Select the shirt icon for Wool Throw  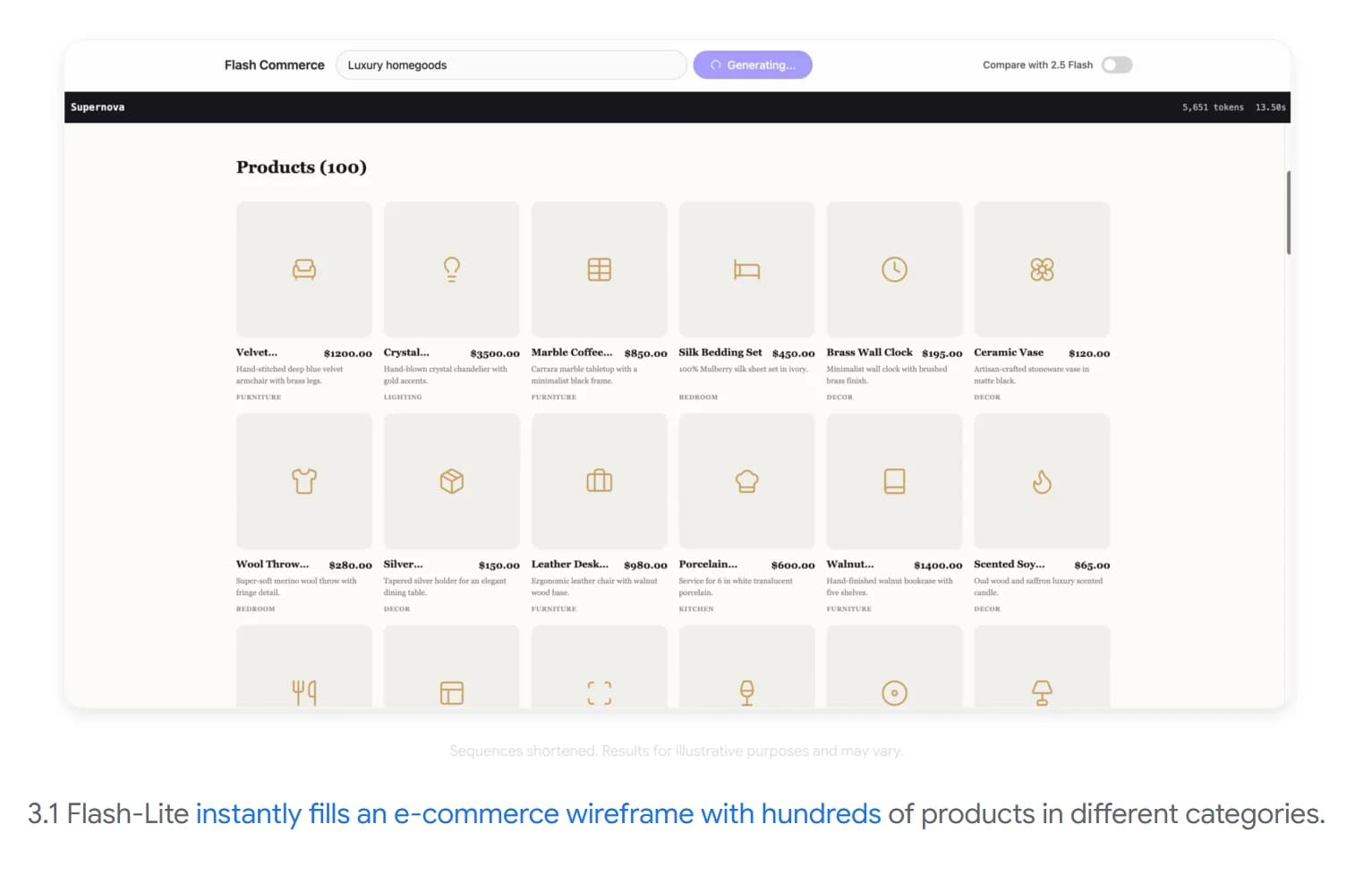coord(304,481)
